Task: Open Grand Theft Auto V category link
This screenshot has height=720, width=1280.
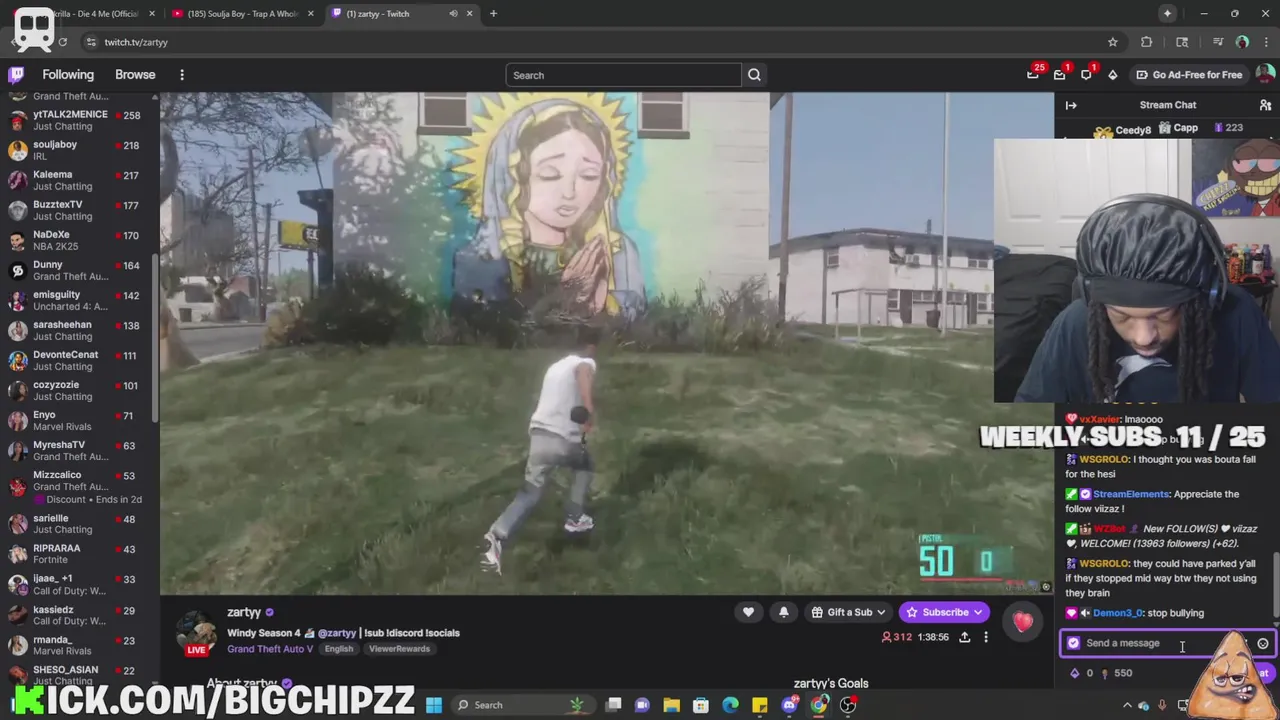Action: 270,649
